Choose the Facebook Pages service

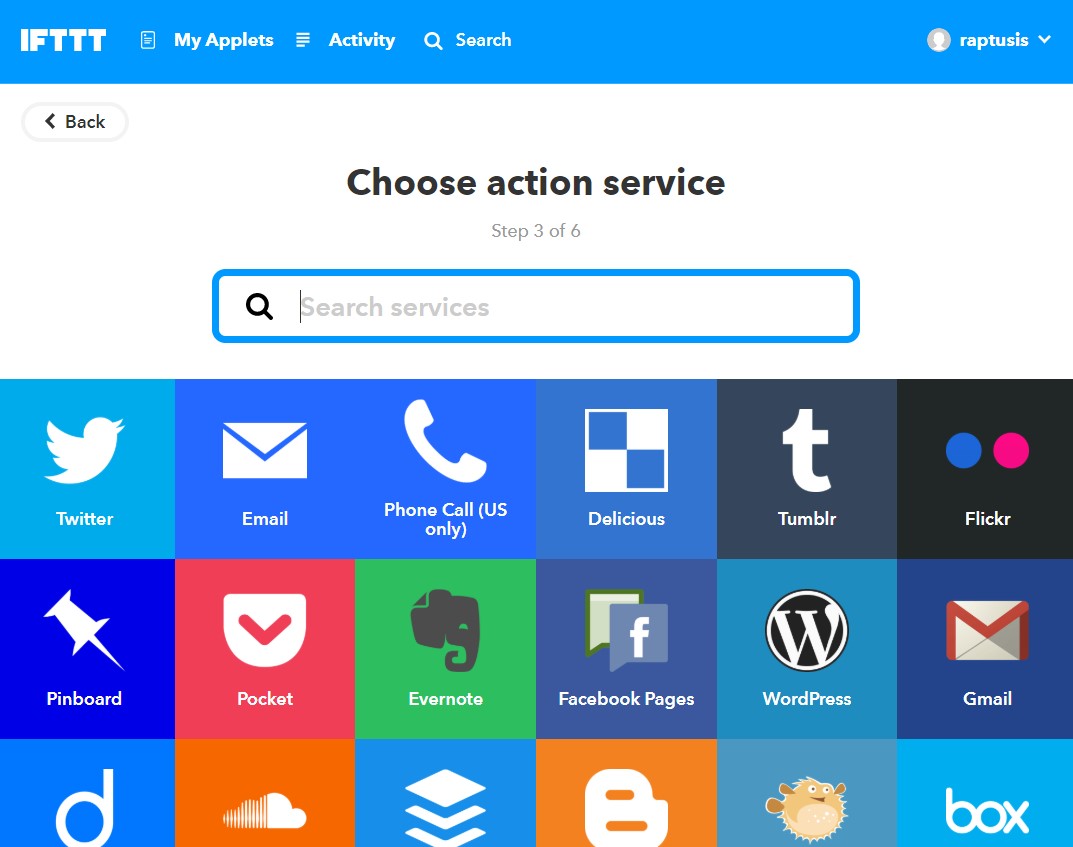coord(626,649)
